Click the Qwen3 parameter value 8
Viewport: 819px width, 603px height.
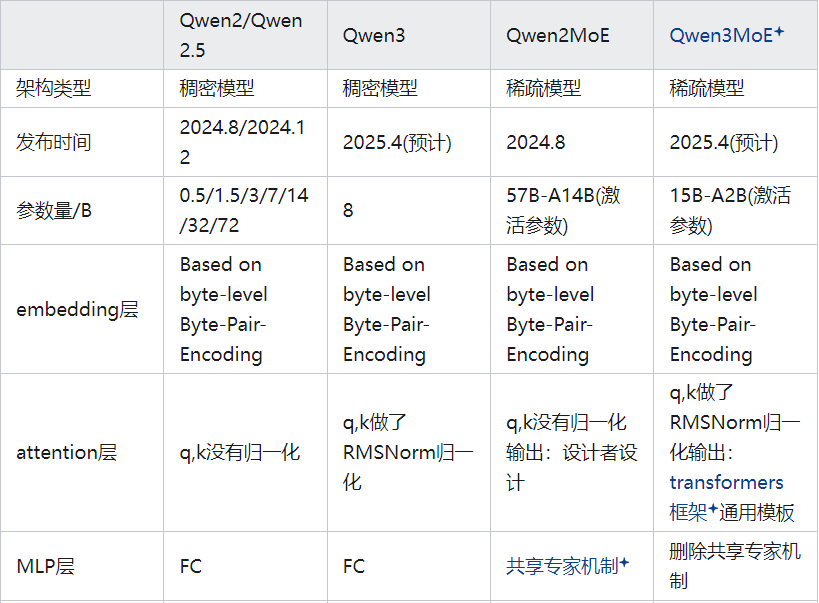pyautogui.click(x=348, y=211)
